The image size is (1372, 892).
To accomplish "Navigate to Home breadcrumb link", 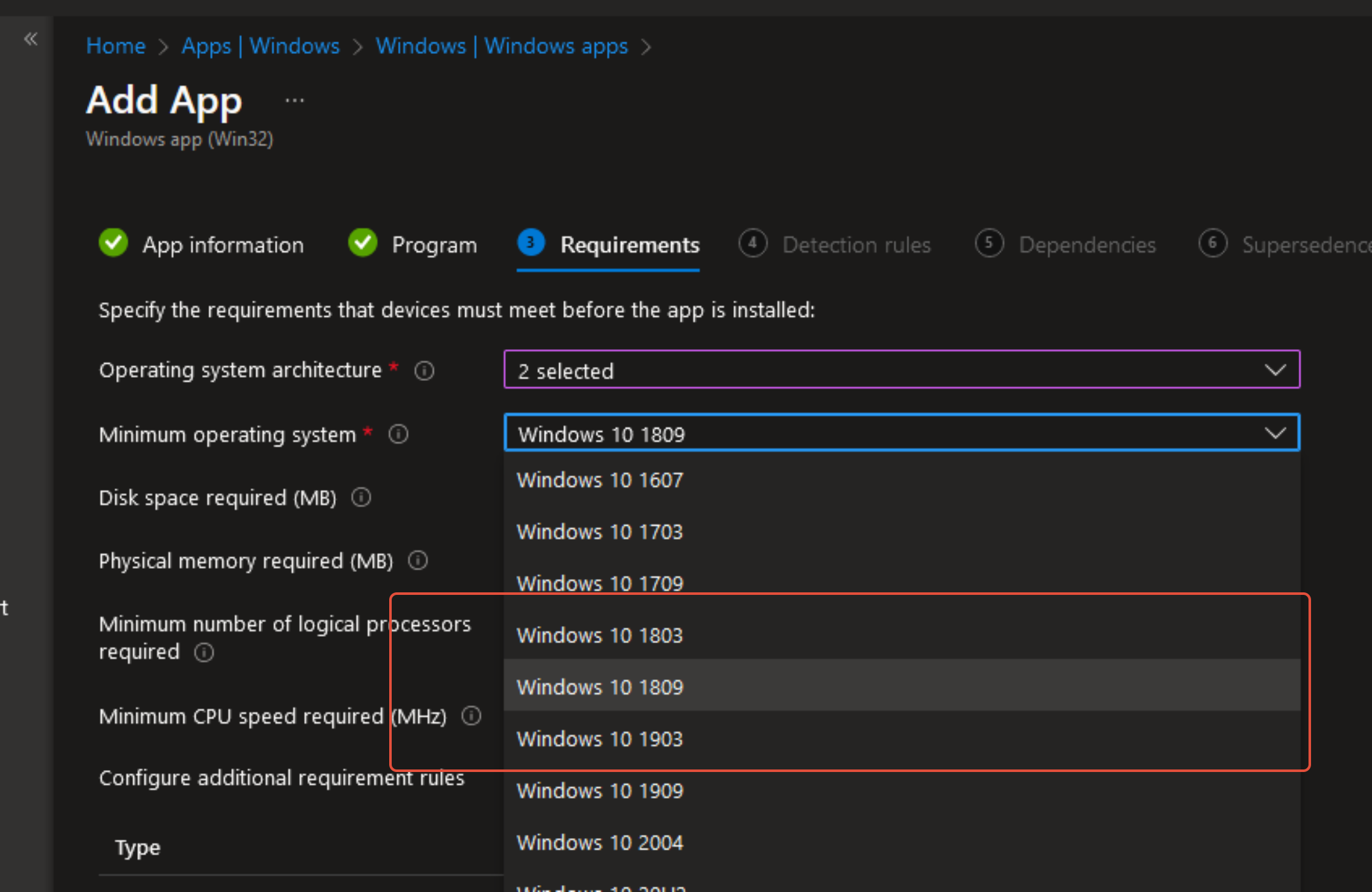I will pos(116,46).
